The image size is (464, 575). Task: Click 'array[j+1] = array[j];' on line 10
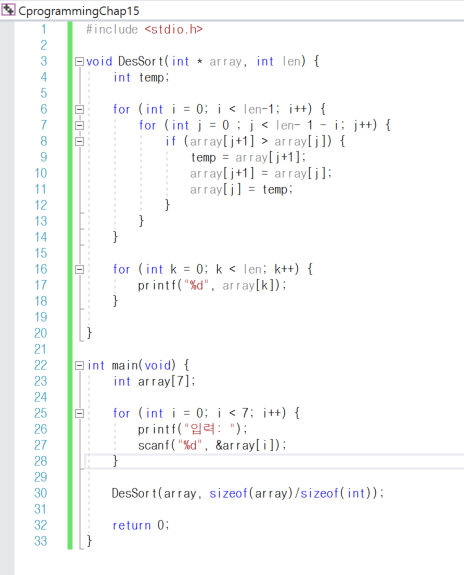[x=261, y=173]
